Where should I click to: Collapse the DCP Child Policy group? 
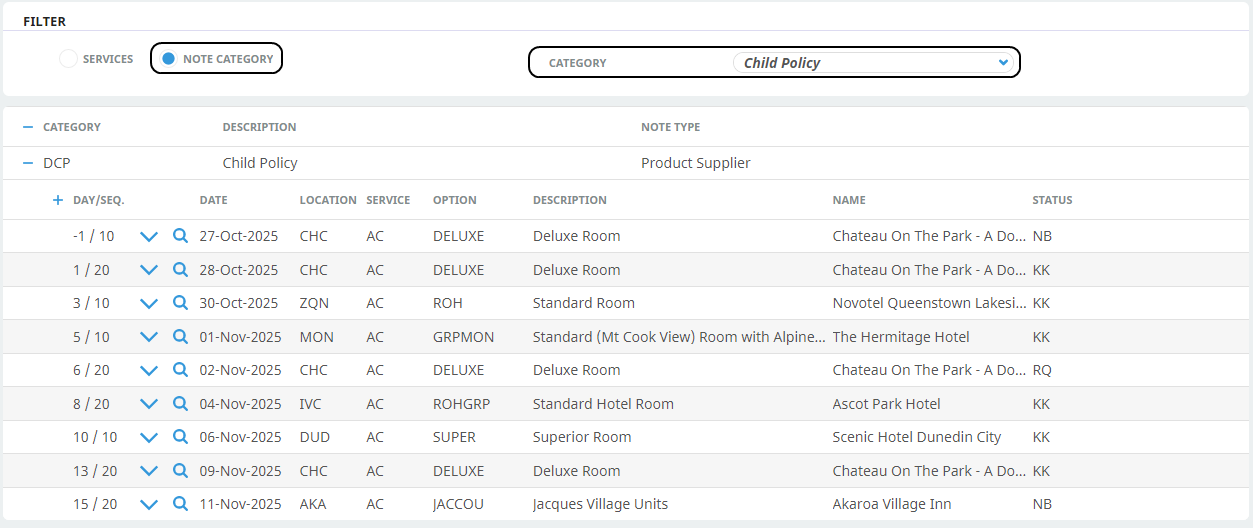pyautogui.click(x=28, y=163)
